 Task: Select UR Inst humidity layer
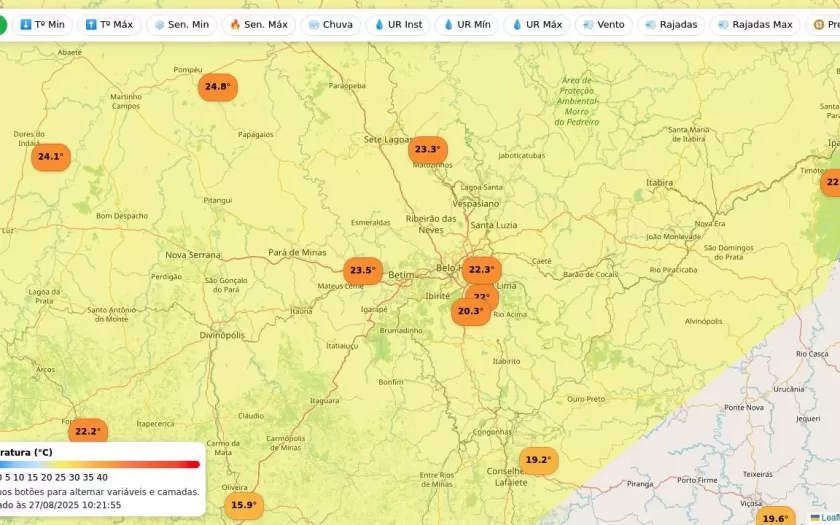398,24
